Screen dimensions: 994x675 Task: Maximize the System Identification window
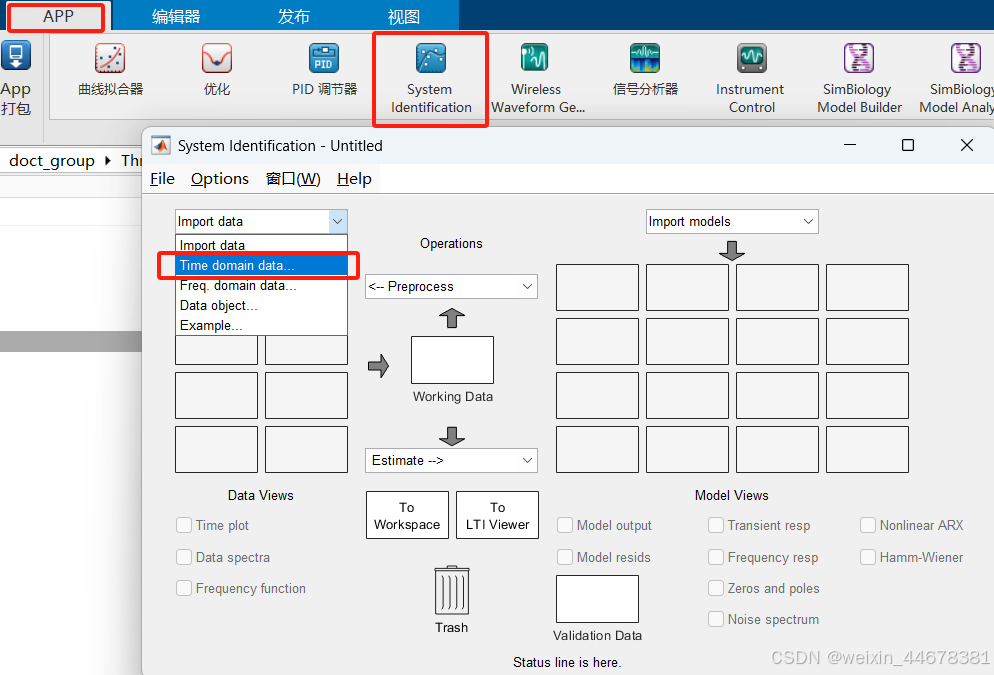[908, 145]
